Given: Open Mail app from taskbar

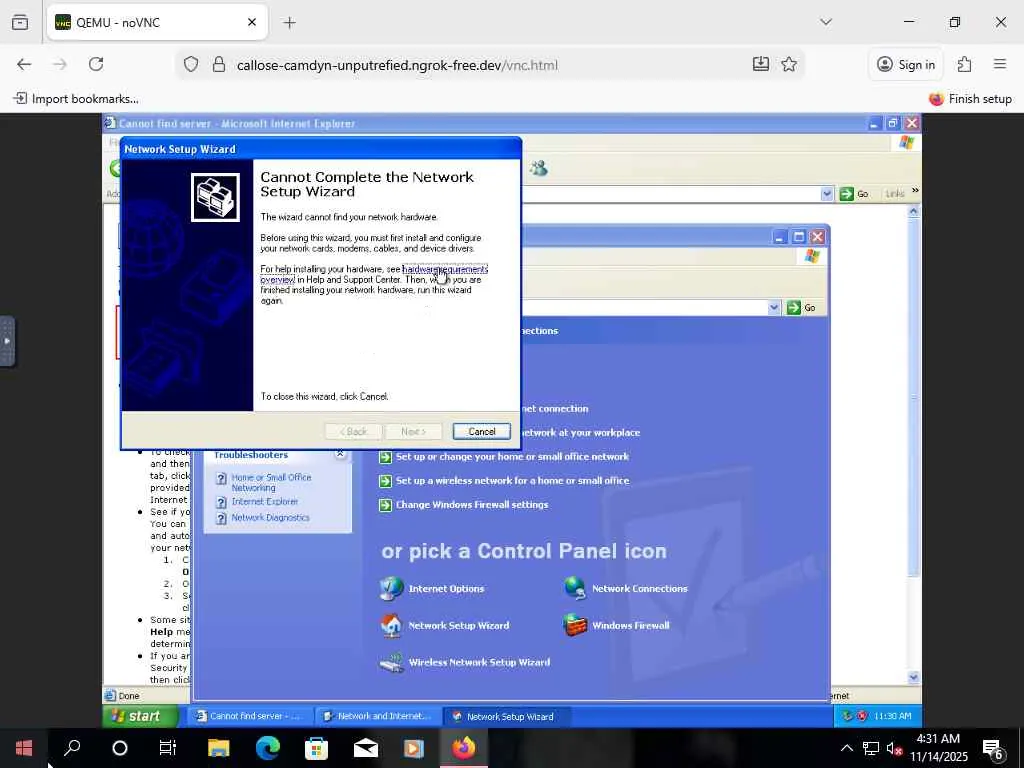Looking at the screenshot, I should pos(366,748).
